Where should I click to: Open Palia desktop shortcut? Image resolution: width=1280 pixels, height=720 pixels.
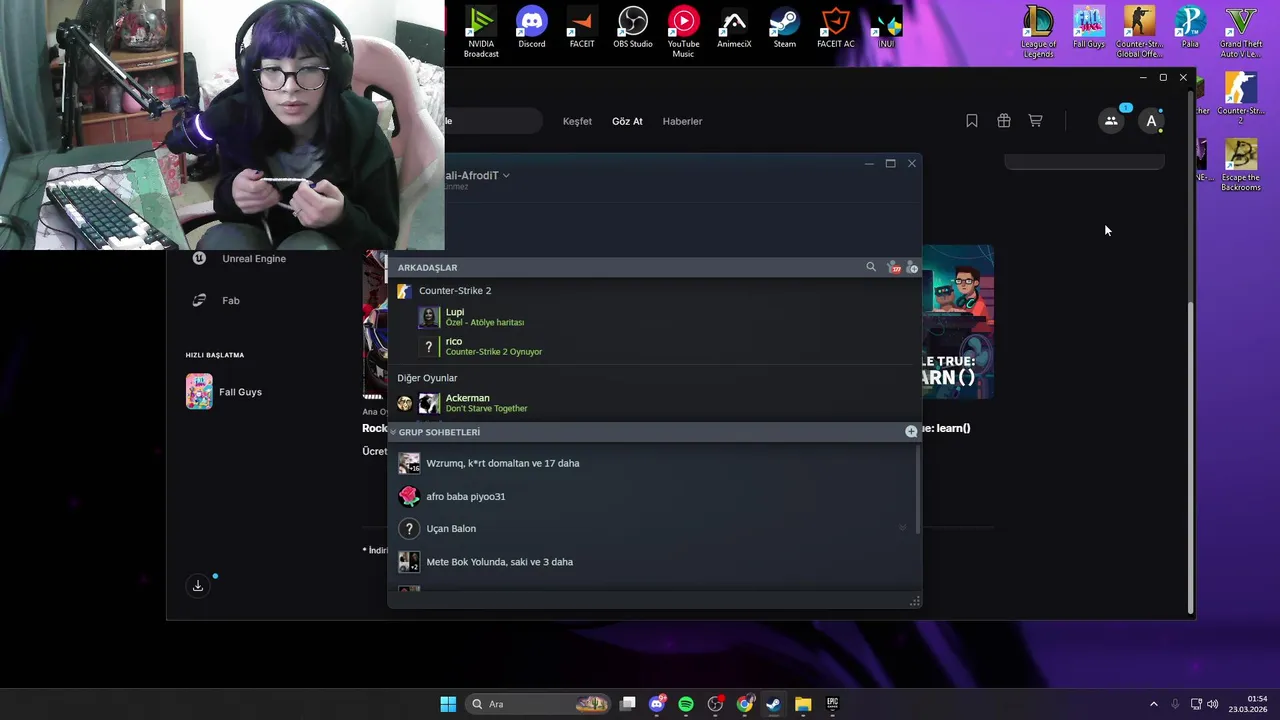coord(1190,28)
